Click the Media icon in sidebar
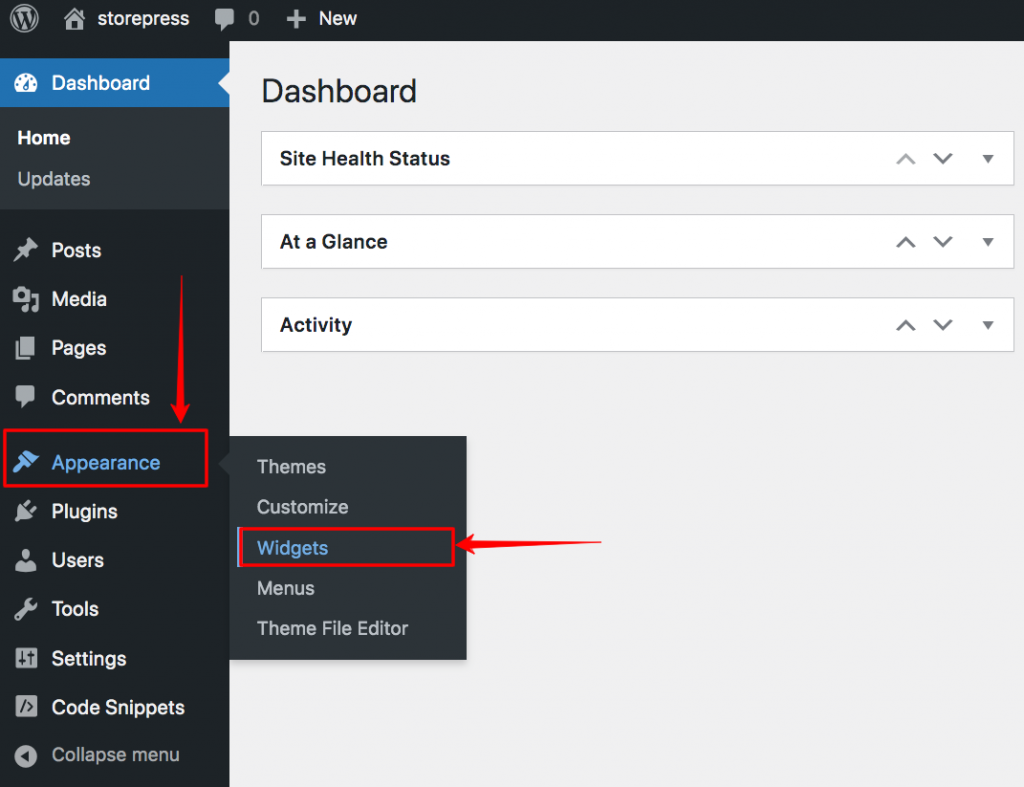This screenshot has height=787, width=1024. pyautogui.click(x=26, y=299)
